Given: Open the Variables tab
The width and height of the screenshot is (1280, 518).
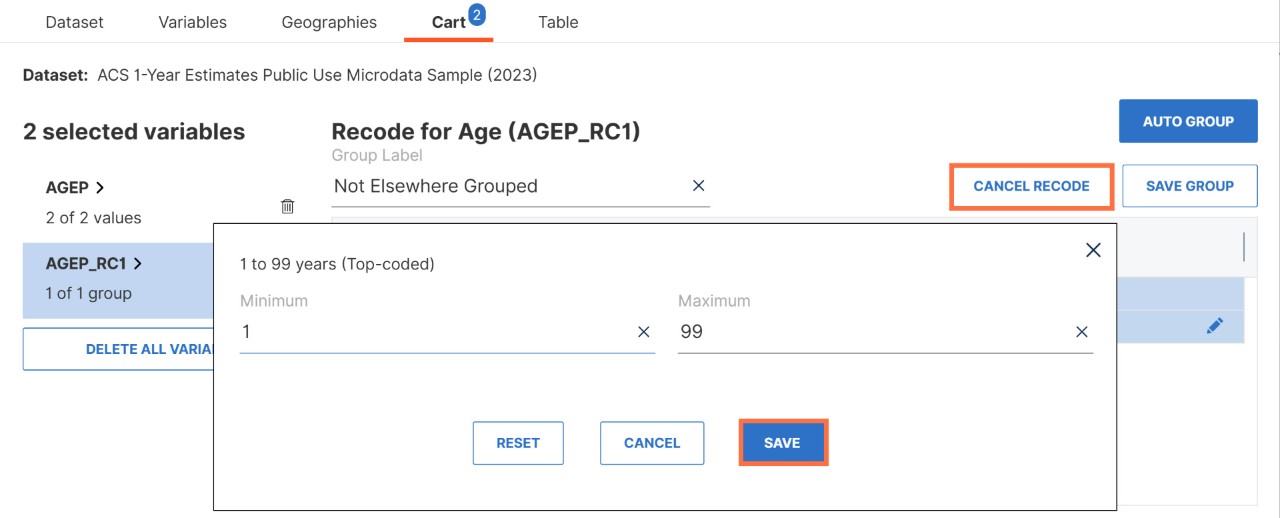Looking at the screenshot, I should [193, 22].
